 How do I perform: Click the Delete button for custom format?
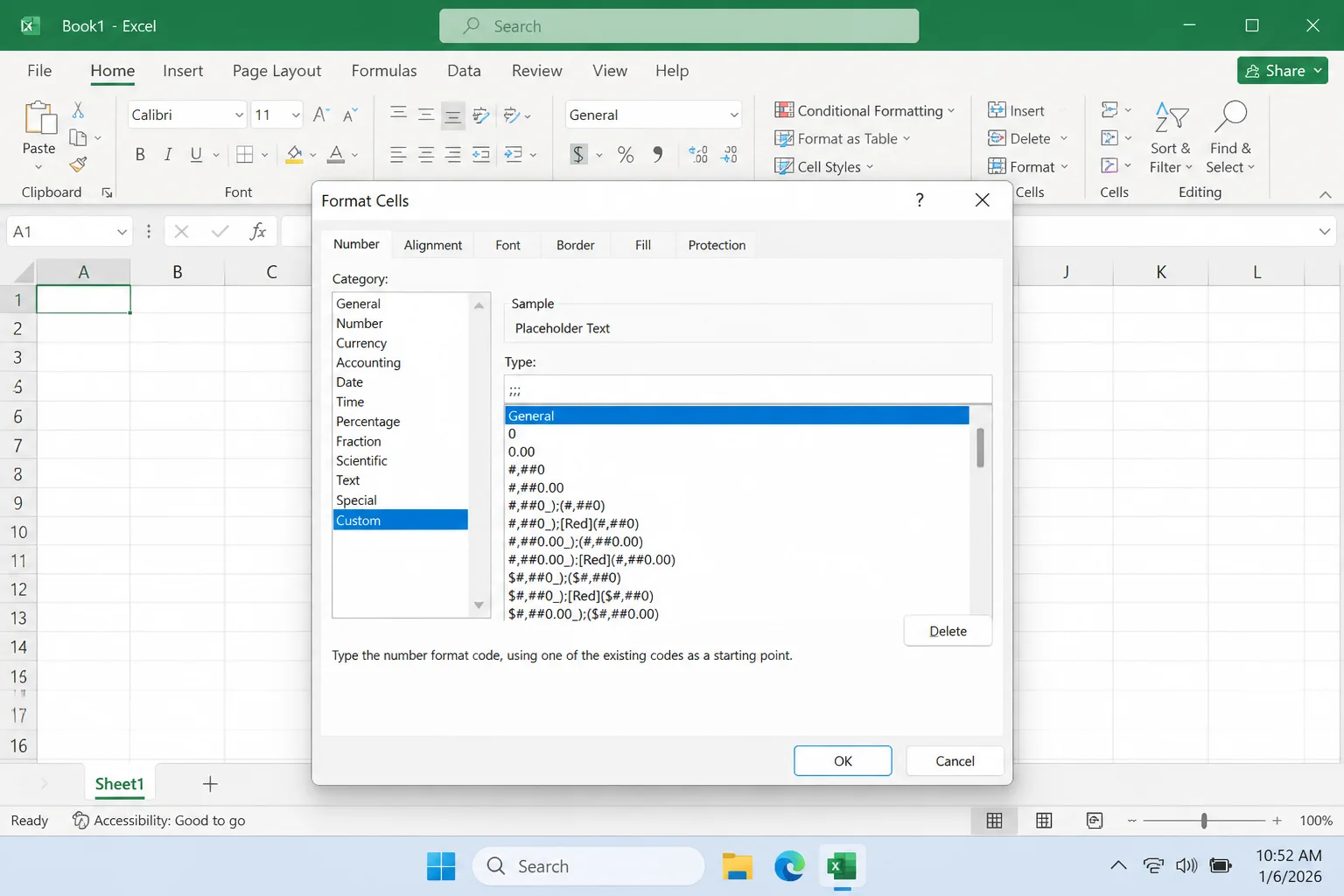click(948, 631)
